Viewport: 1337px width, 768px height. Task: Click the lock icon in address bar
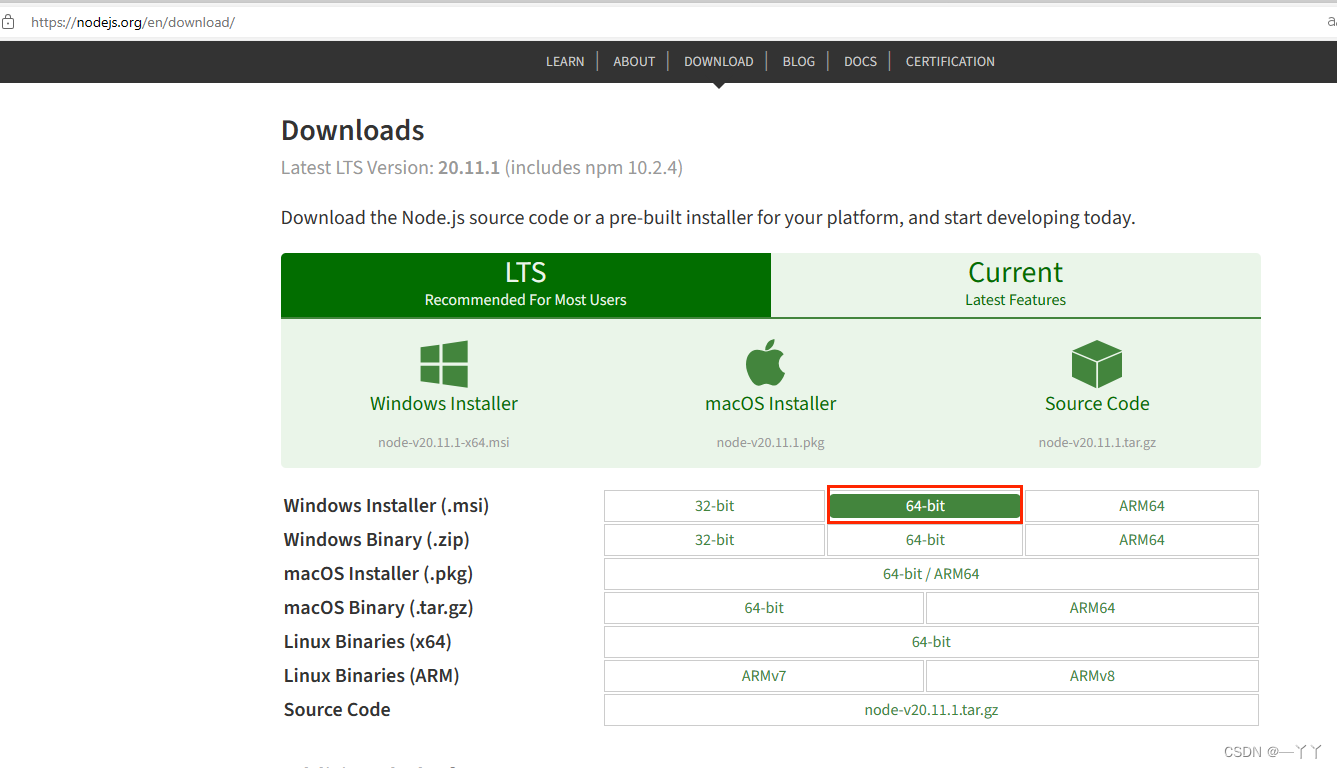tap(9, 22)
